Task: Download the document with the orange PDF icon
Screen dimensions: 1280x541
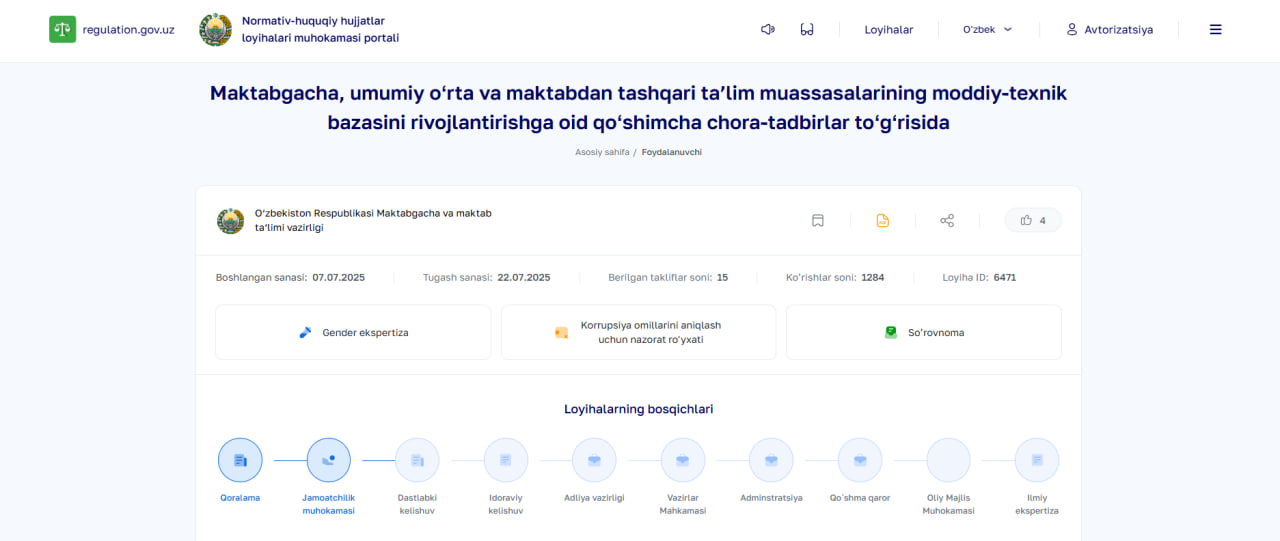Action: (x=883, y=221)
